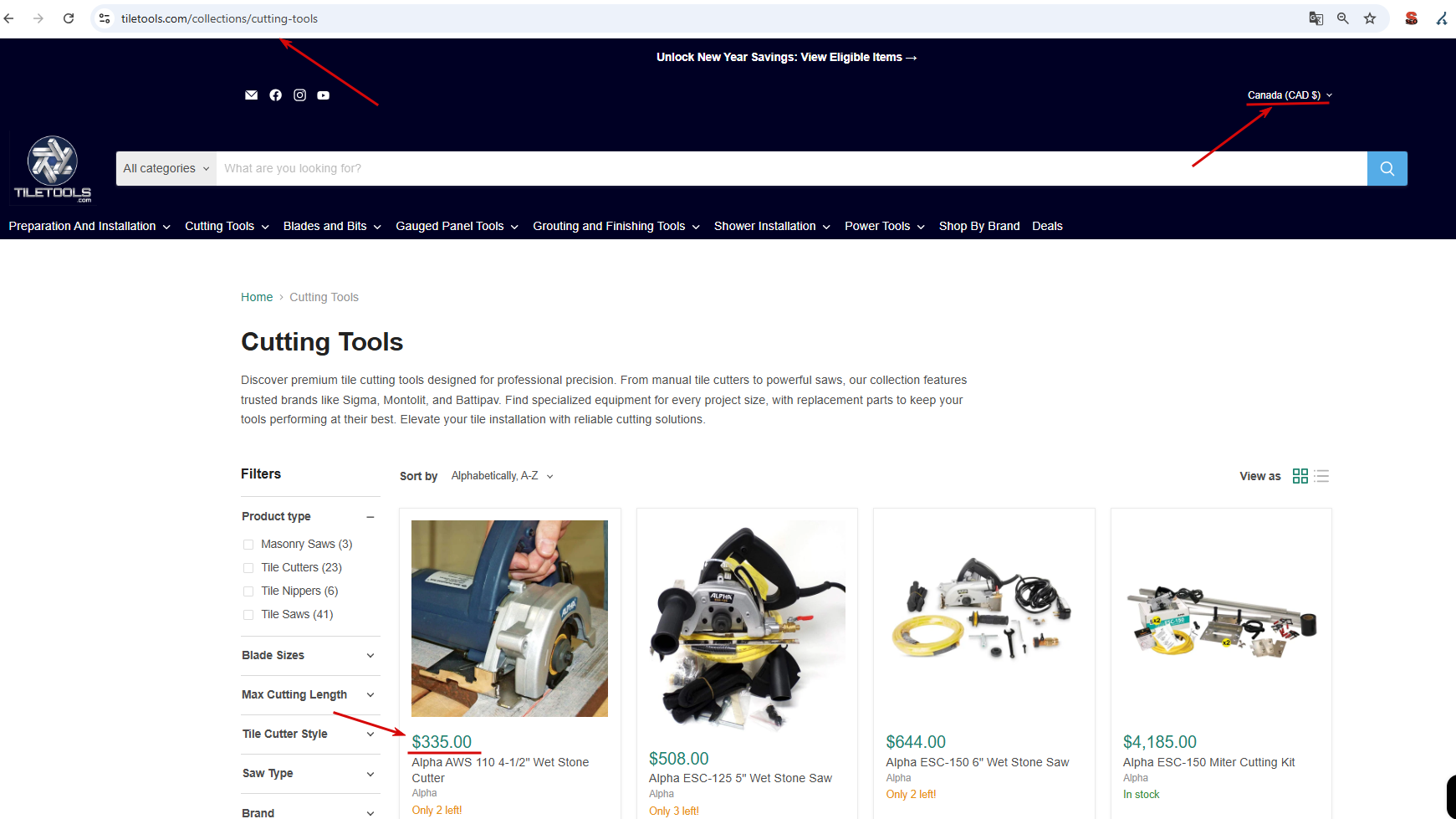Open the All categories dropdown

click(x=166, y=168)
